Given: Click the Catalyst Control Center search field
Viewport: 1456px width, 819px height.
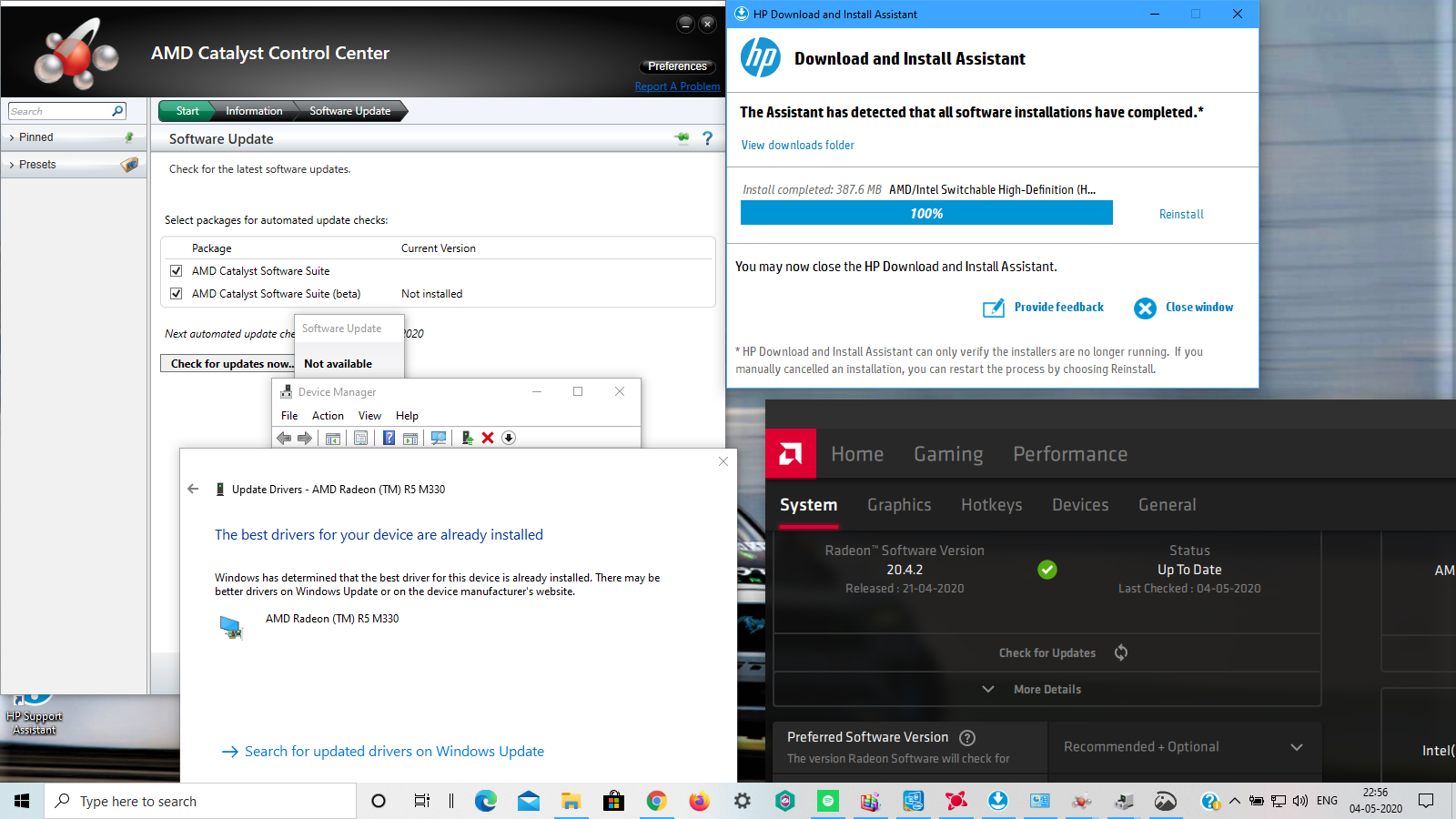Looking at the screenshot, I should coord(59,111).
